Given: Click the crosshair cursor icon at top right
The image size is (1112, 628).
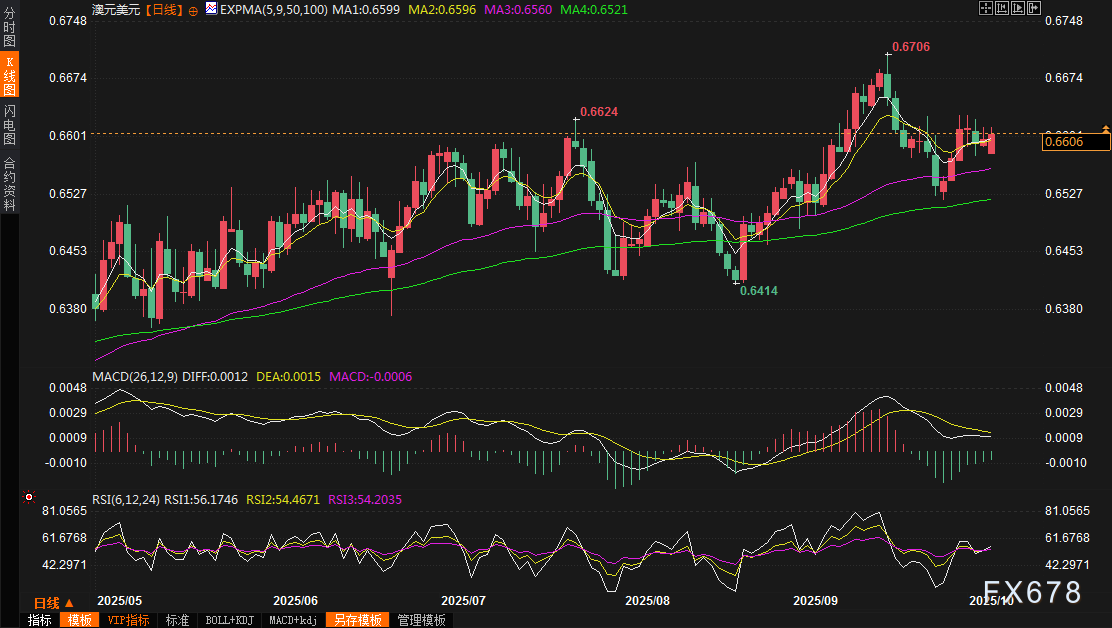Looking at the screenshot, I should [x=986, y=8].
